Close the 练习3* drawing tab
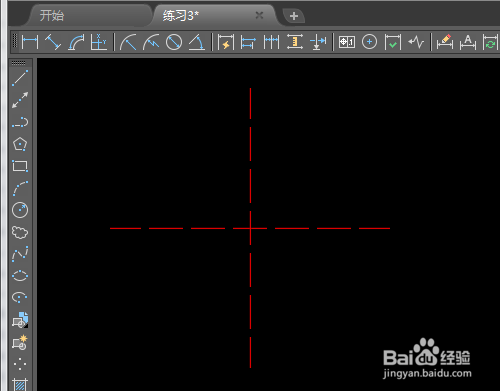The height and width of the screenshot is (391, 500). 259,15
